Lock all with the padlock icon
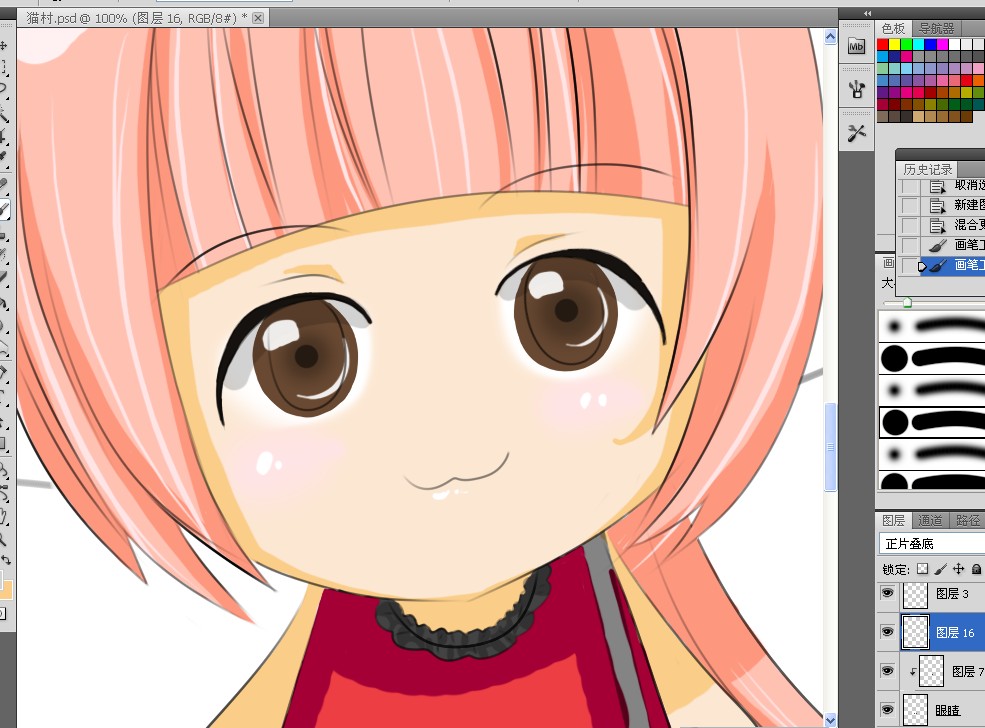The image size is (985, 728). tap(976, 569)
